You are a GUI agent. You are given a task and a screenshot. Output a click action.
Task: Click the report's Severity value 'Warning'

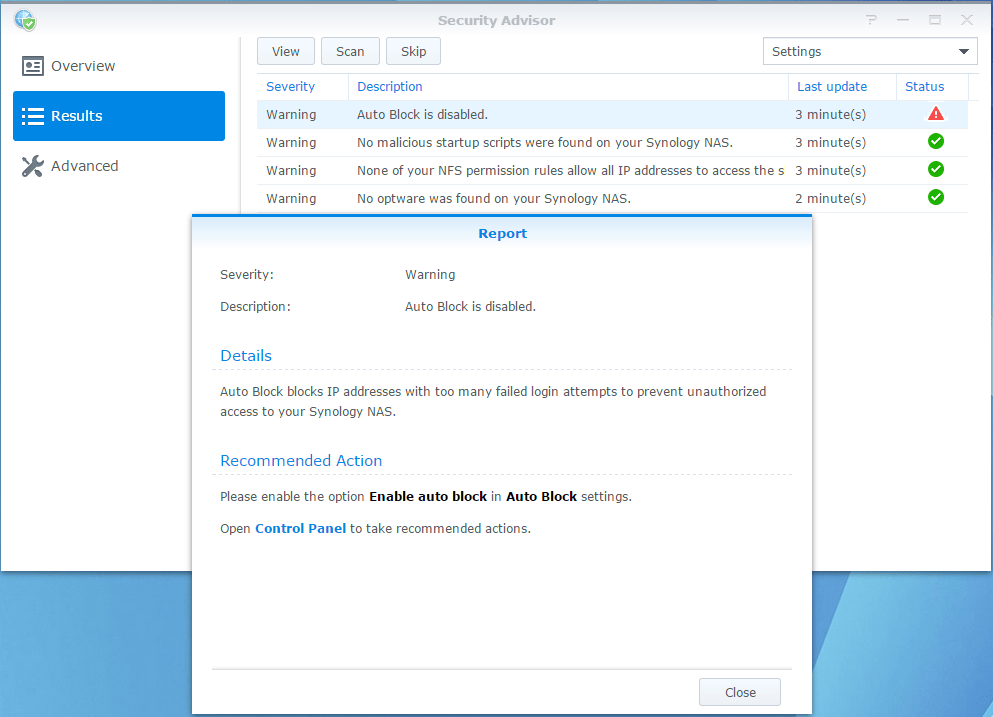point(430,275)
